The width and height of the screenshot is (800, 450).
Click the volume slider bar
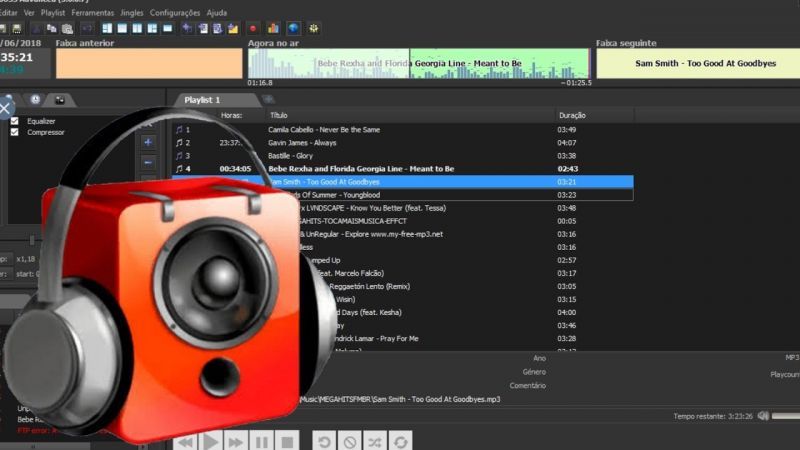click(786, 416)
